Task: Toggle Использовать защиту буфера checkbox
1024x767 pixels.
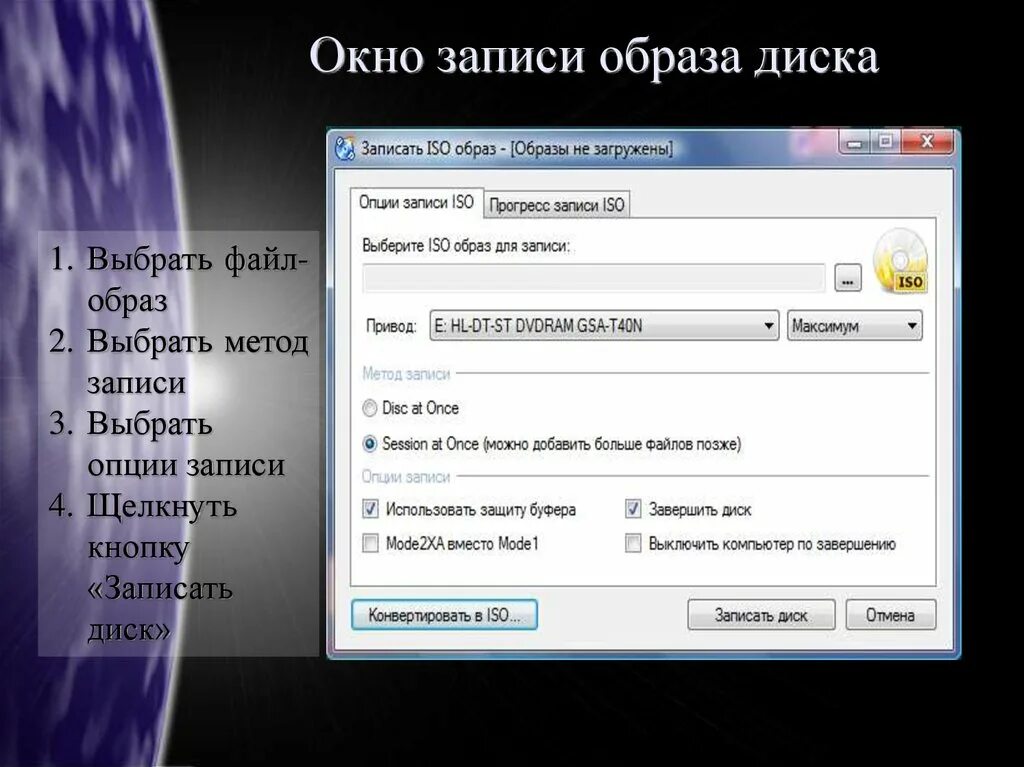Action: (x=370, y=509)
